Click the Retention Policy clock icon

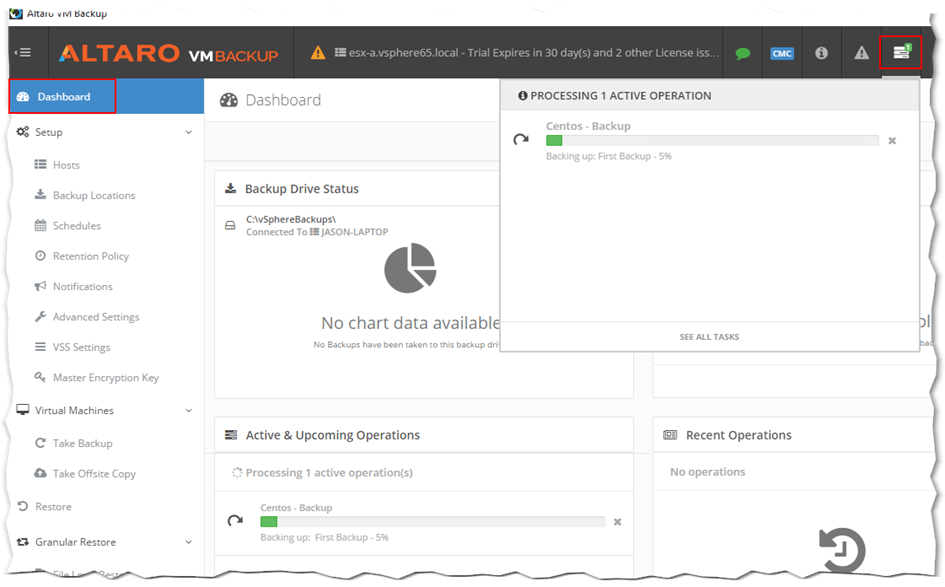point(40,256)
